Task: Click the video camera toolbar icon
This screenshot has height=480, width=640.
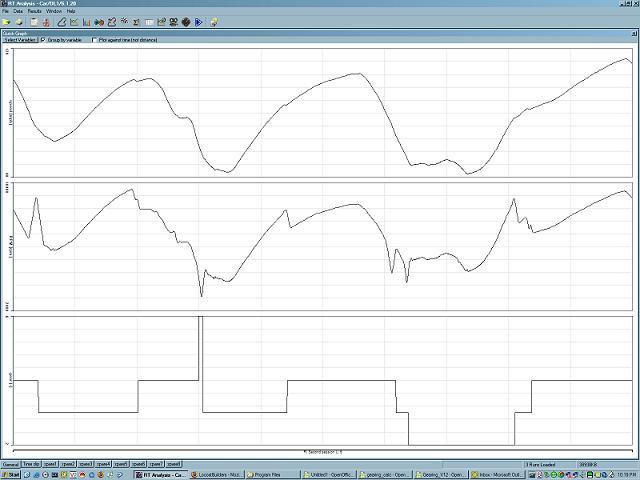Action: click(173, 21)
